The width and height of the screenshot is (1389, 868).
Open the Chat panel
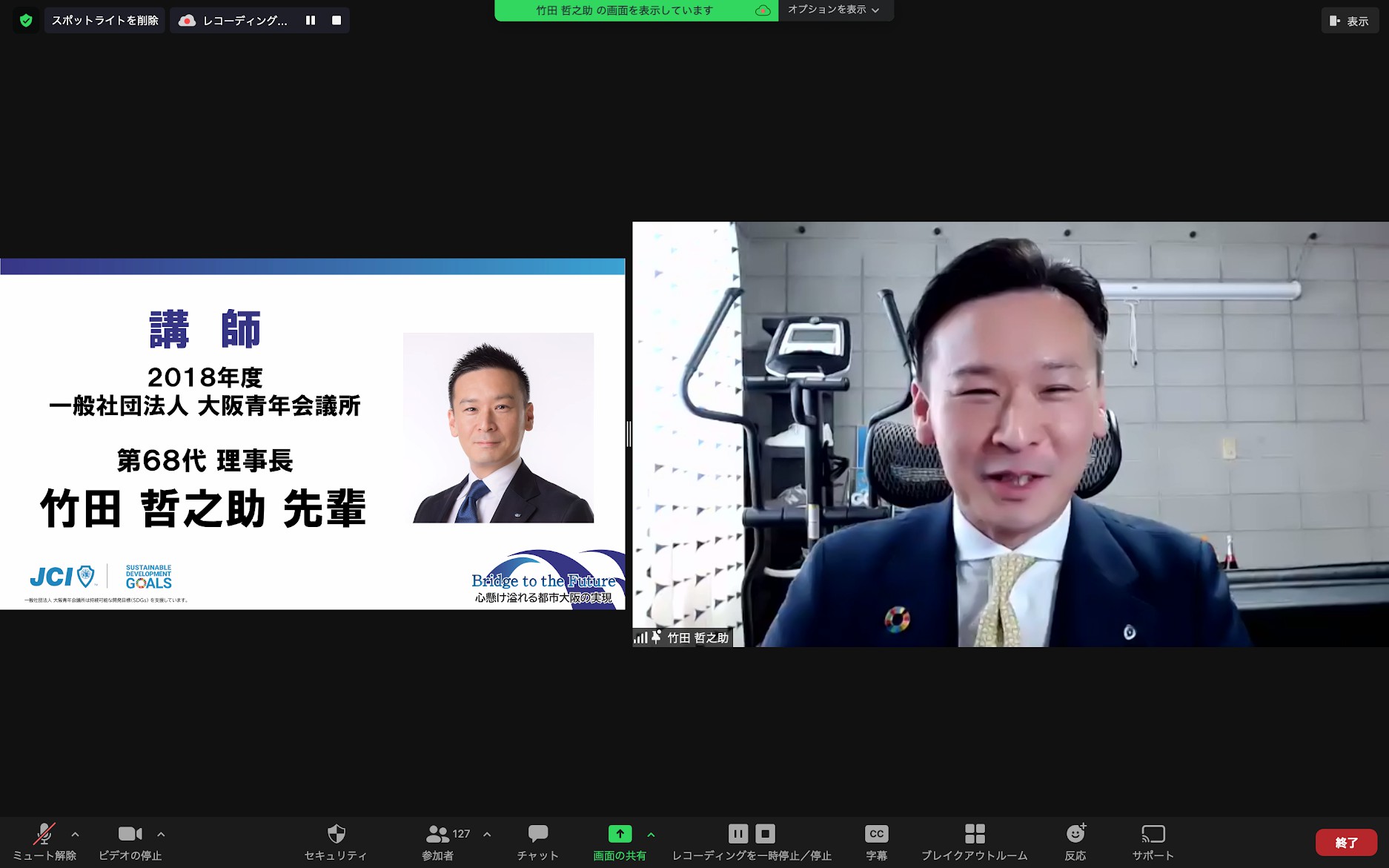[537, 841]
